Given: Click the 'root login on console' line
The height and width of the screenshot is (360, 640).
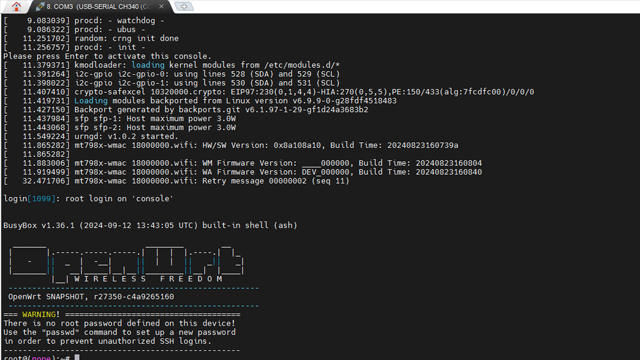Looking at the screenshot, I should (88, 198).
